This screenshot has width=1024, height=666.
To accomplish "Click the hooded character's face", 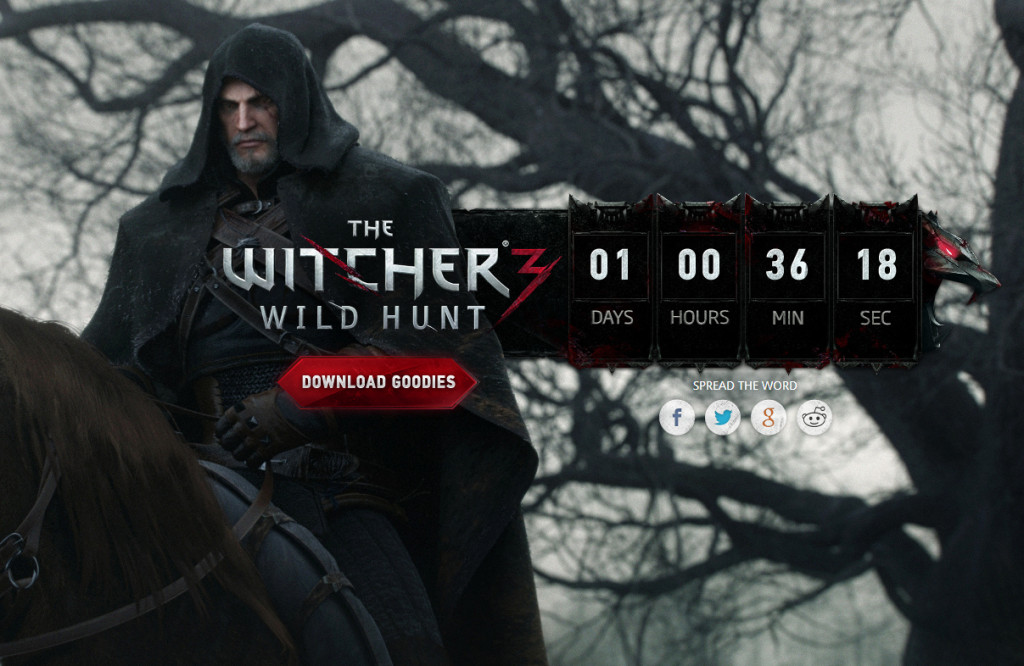I will pyautogui.click(x=250, y=124).
